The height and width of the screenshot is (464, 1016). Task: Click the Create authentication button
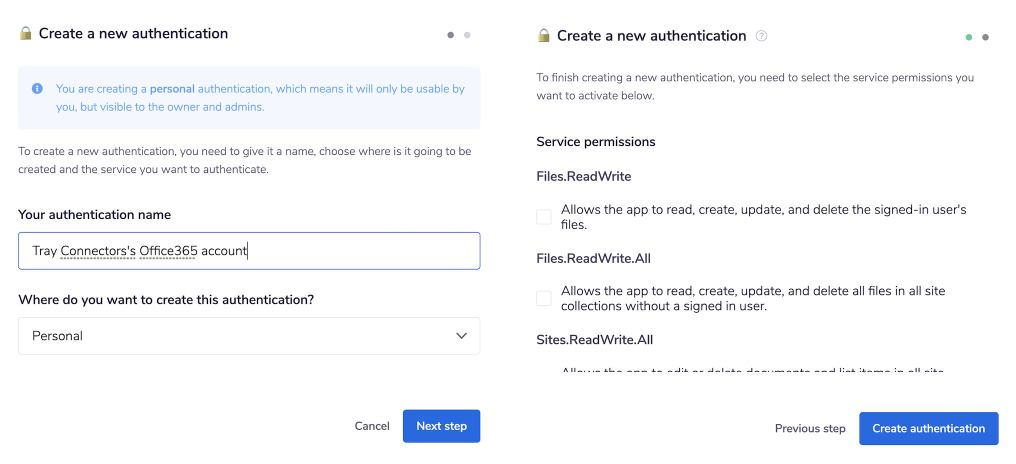[928, 428]
